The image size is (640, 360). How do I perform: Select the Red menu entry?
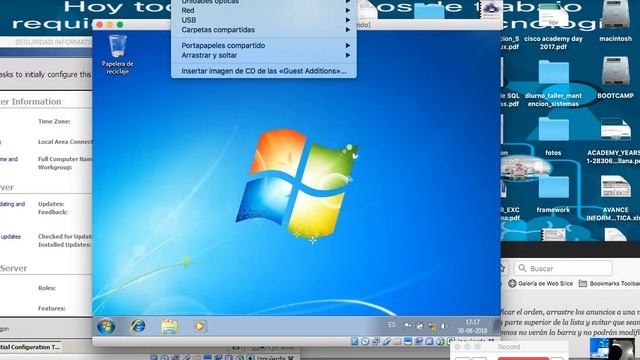pyautogui.click(x=263, y=10)
